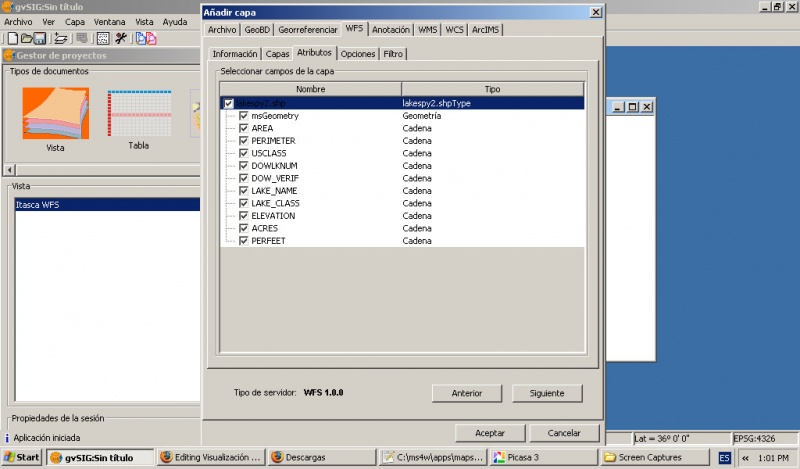Viewport: 800px width, 469px height.
Task: Click the open project folder icon
Action: point(26,38)
